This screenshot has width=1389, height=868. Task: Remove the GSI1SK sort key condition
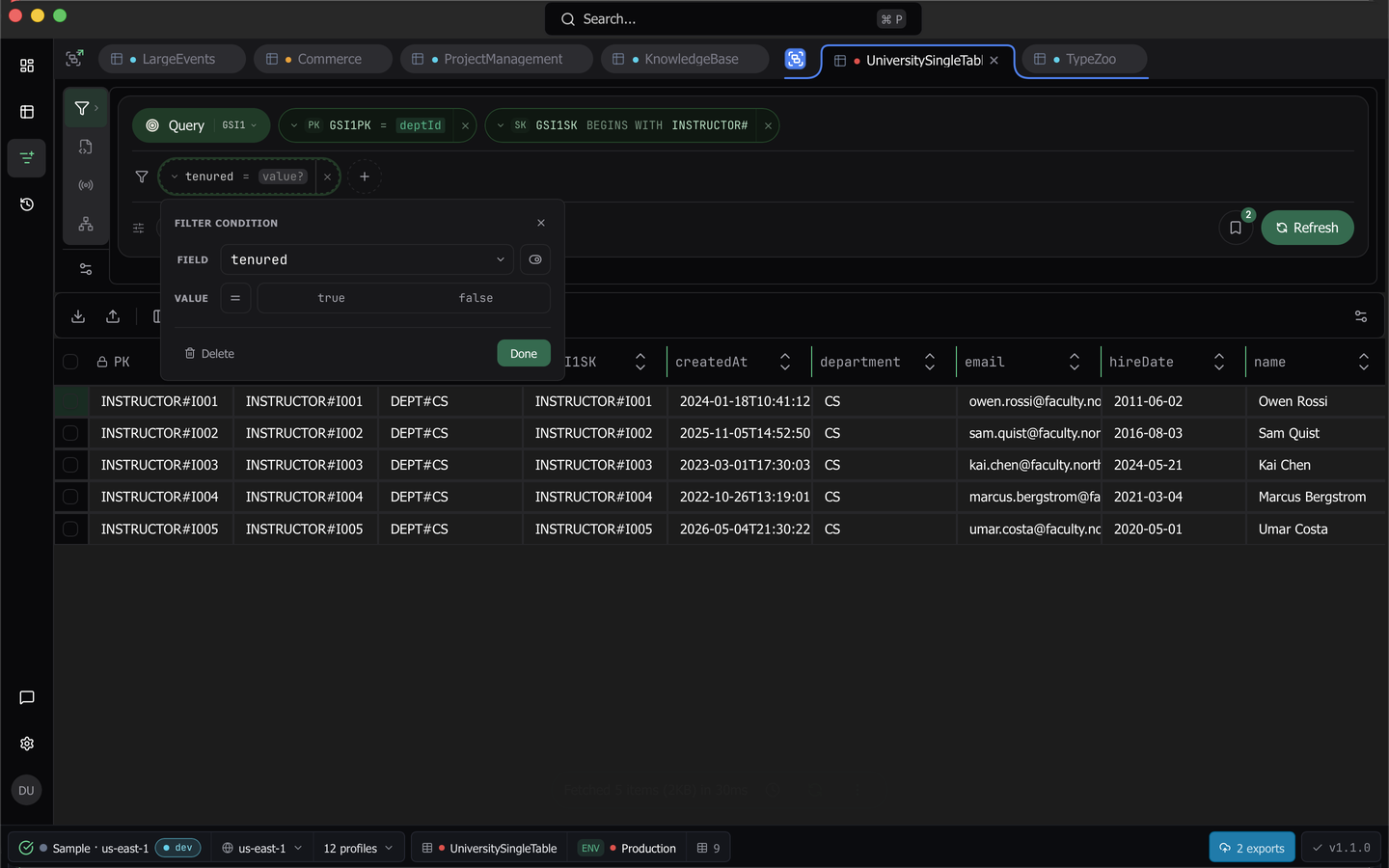click(768, 125)
